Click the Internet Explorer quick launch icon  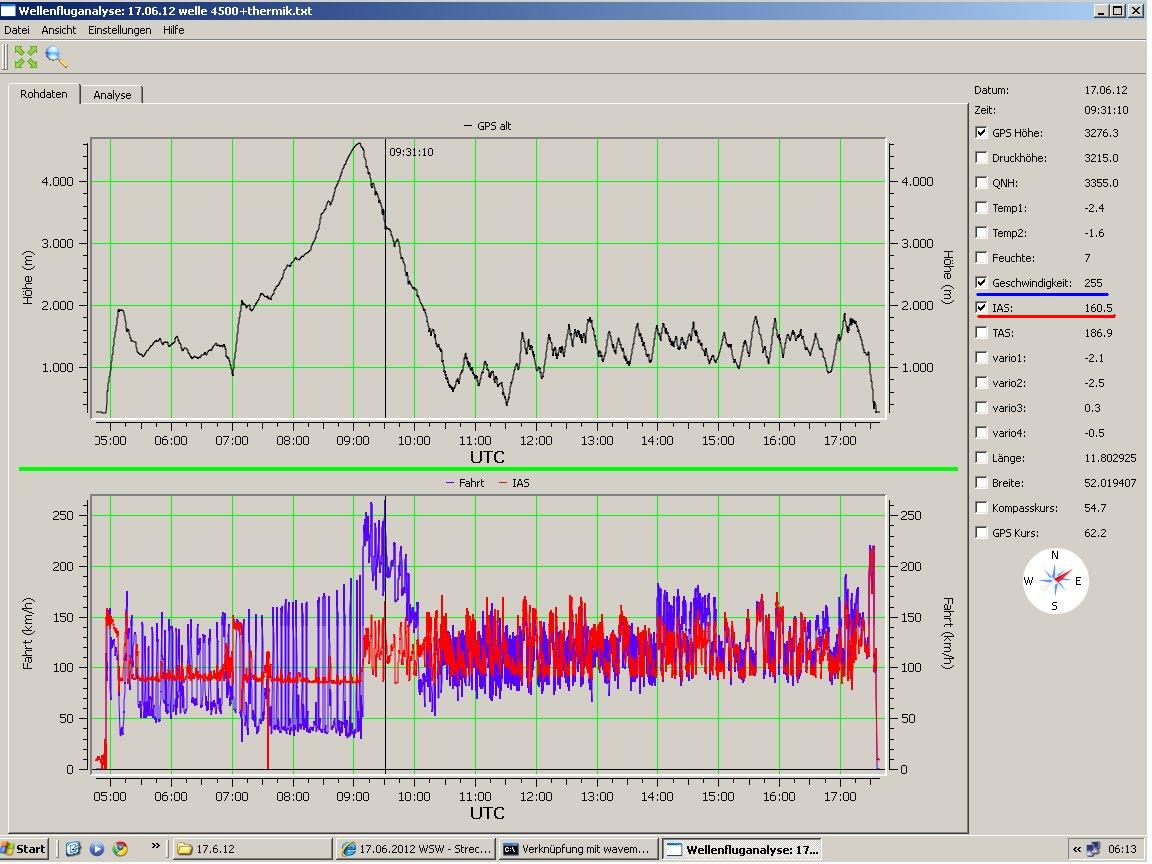coord(73,849)
